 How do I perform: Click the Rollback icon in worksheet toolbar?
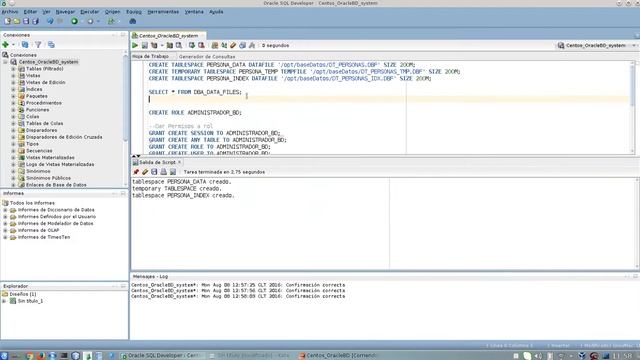[201, 45]
